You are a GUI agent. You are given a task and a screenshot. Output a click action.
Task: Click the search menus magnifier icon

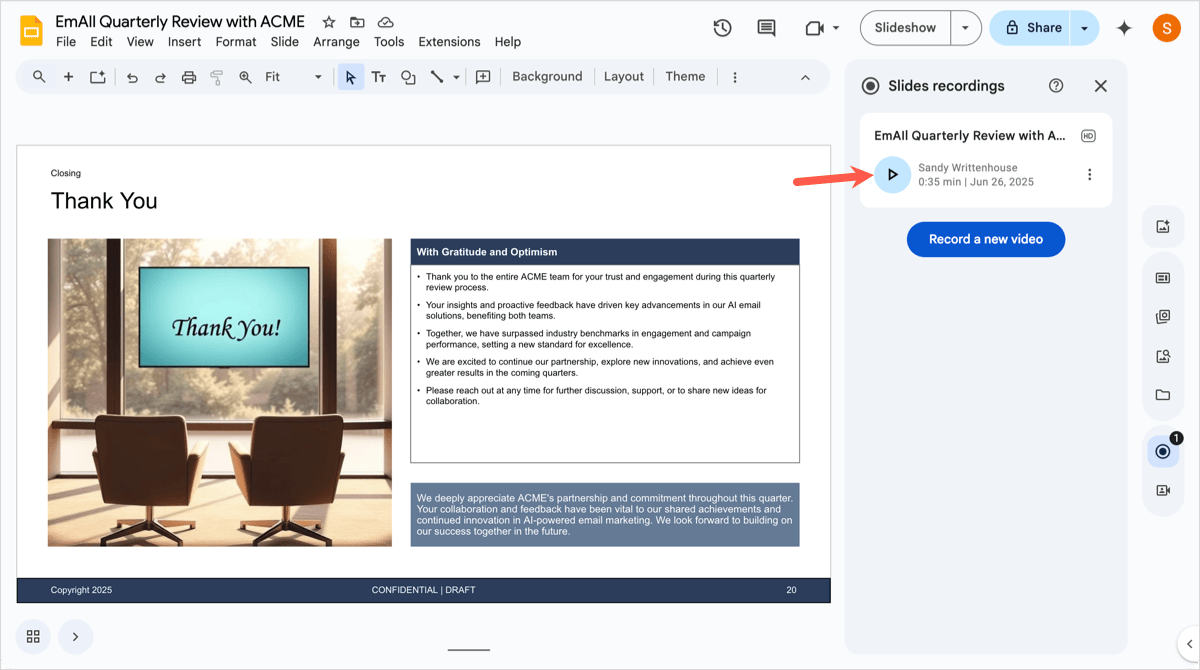point(39,77)
